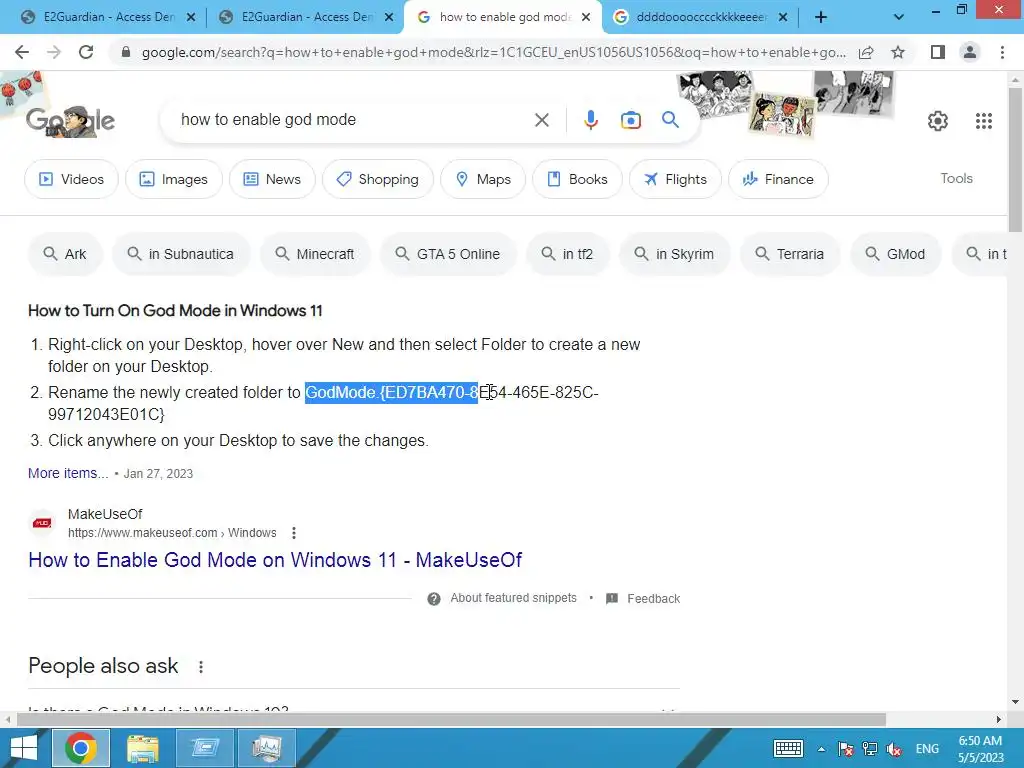
Task: Select the Ark suggestion chip
Action: coord(65,254)
